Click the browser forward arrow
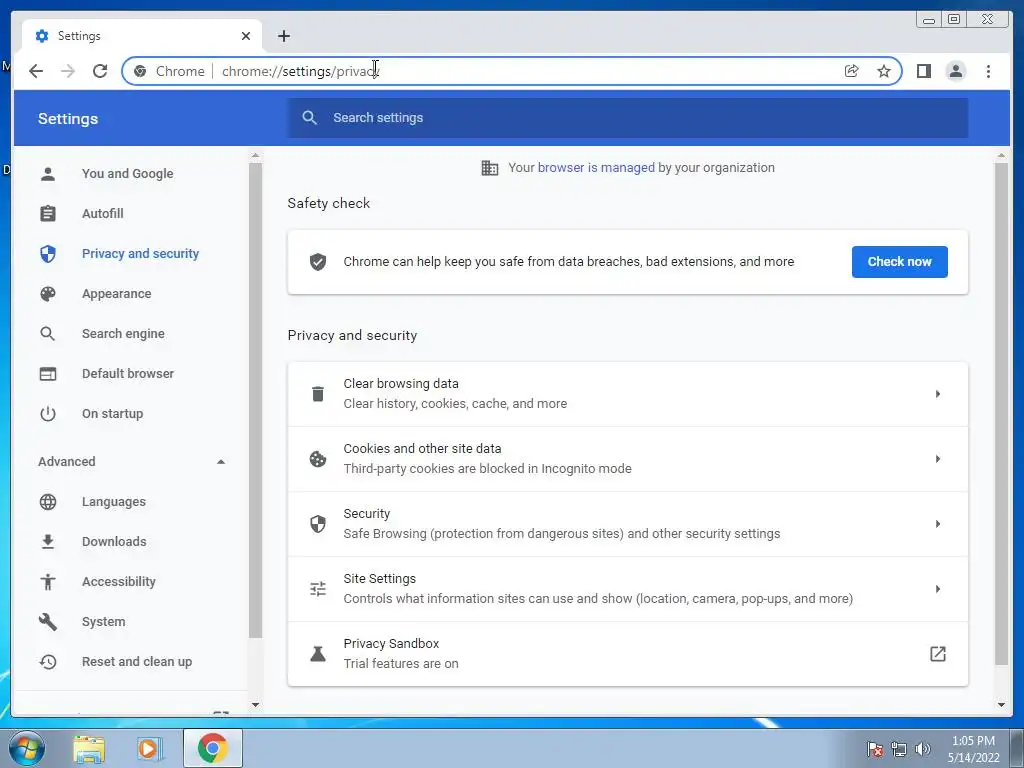1024x768 pixels. (68, 71)
